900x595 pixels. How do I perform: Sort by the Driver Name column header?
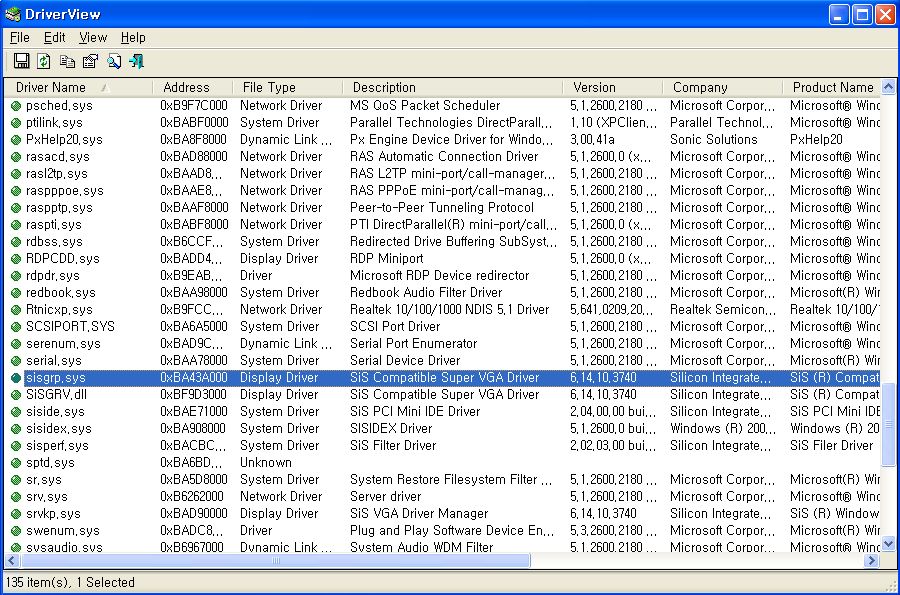click(x=79, y=87)
